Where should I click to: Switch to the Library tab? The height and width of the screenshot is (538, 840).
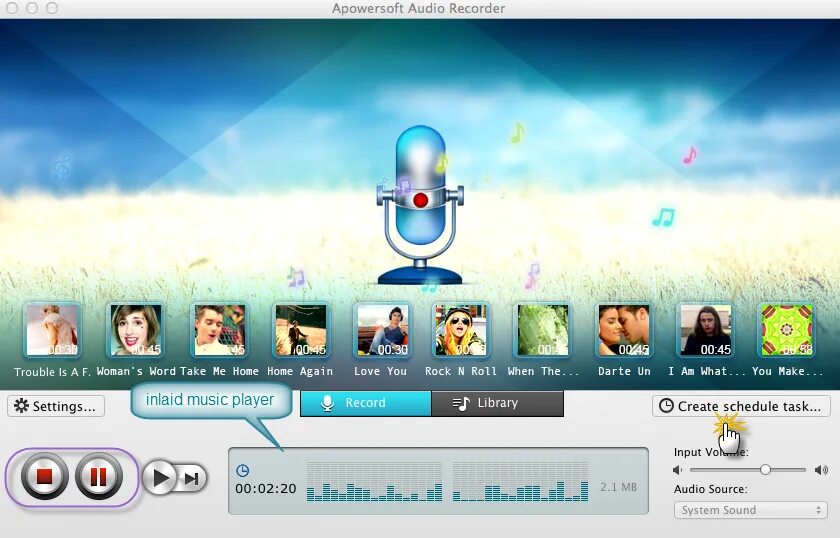click(497, 403)
